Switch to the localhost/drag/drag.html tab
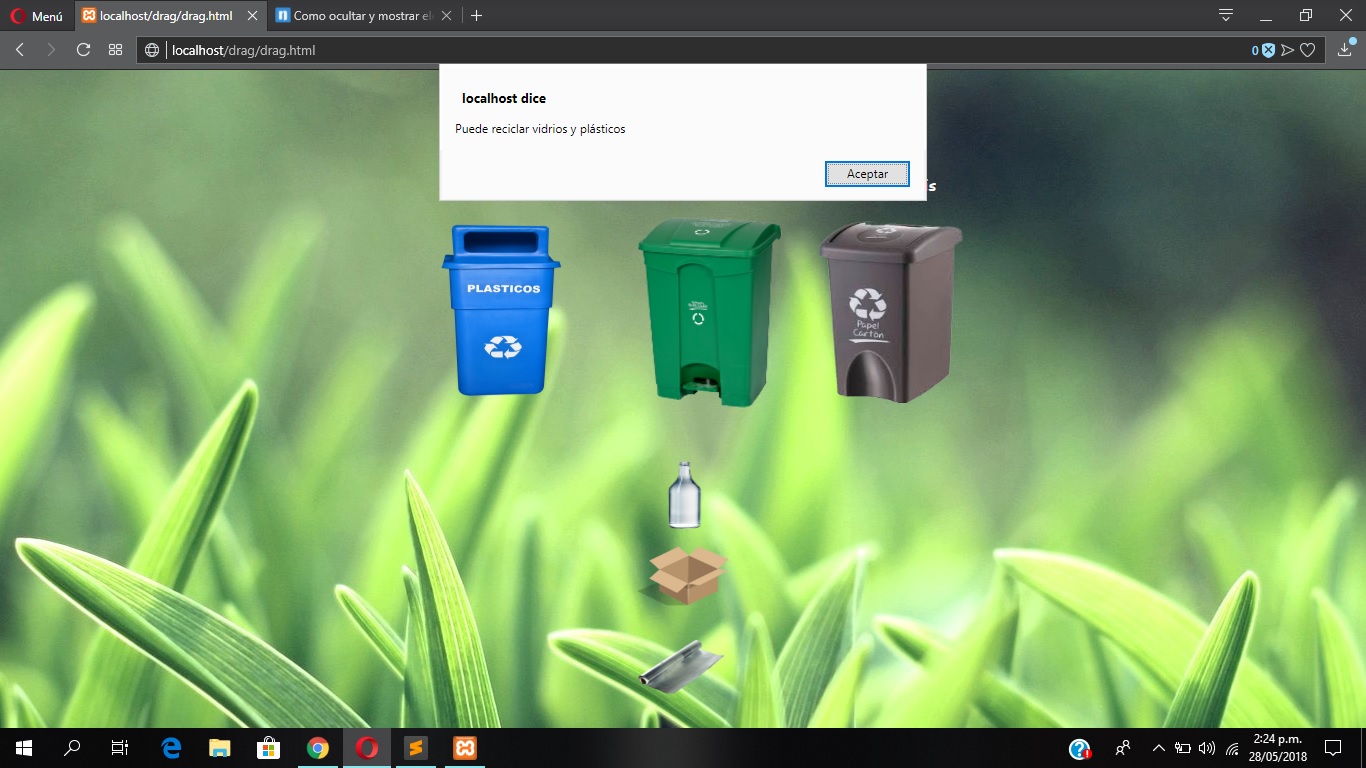Viewport: 1366px width, 768px height. click(x=166, y=16)
